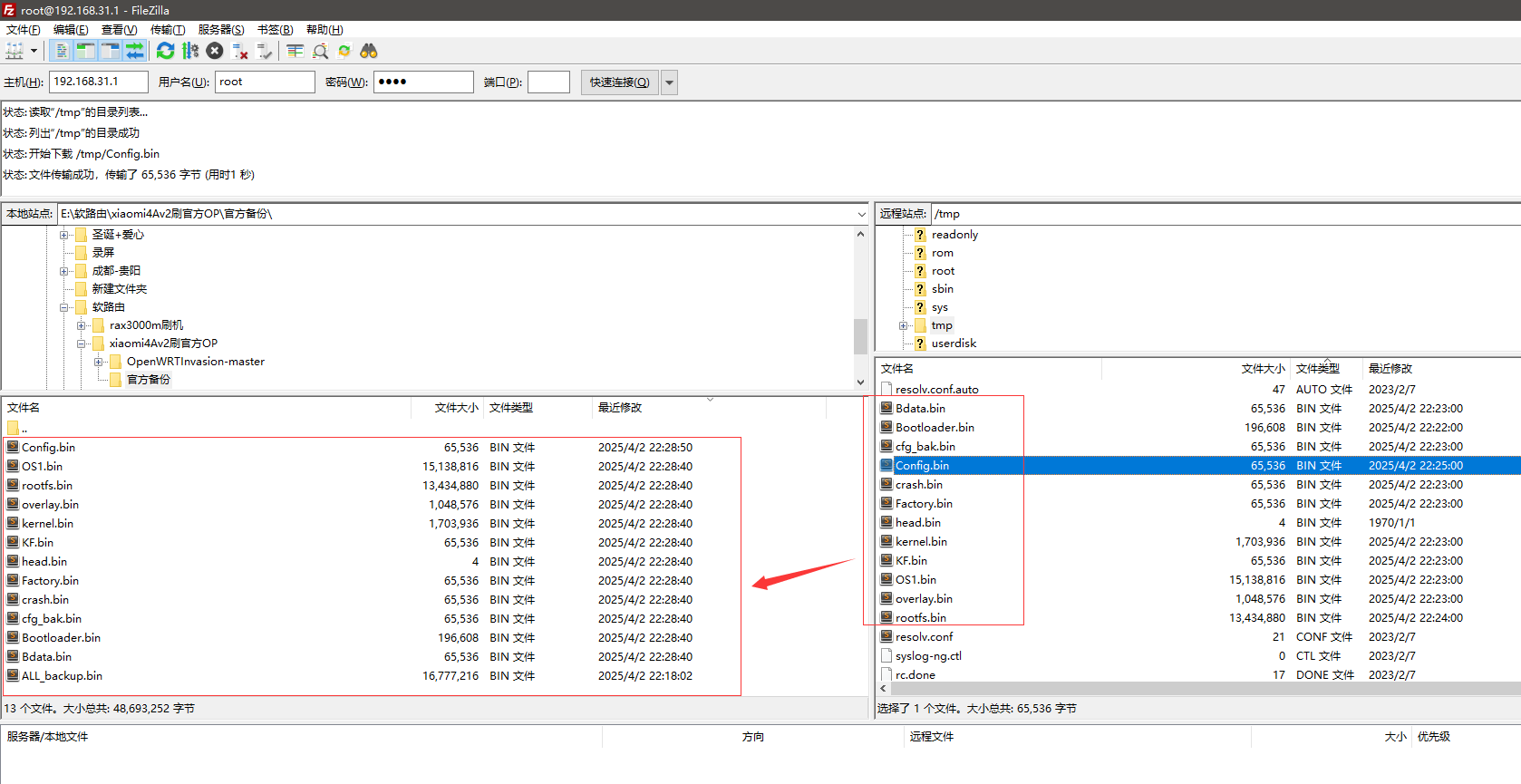Open quick connect history dropdown arrow
Image resolution: width=1521 pixels, height=784 pixels.
coord(670,82)
